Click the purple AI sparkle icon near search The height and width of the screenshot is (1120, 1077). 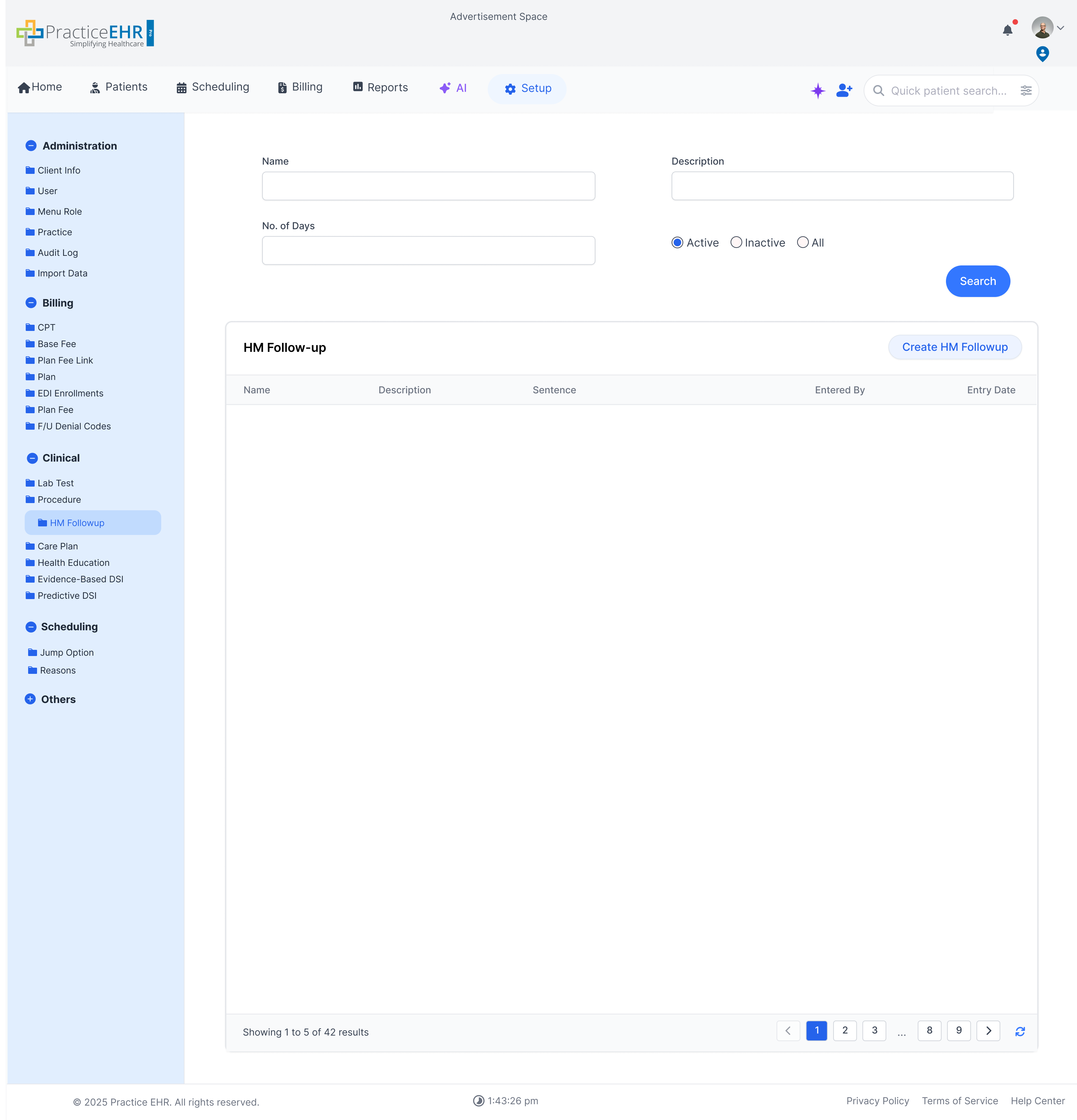(x=818, y=90)
